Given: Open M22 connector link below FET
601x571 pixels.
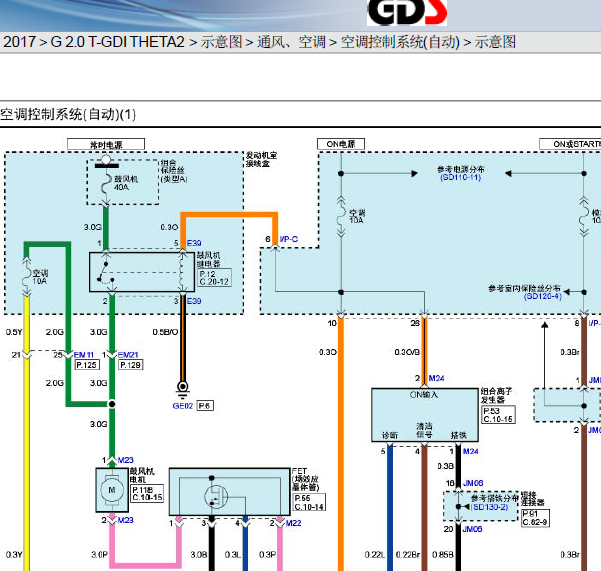Looking at the screenshot, I should point(293,523).
